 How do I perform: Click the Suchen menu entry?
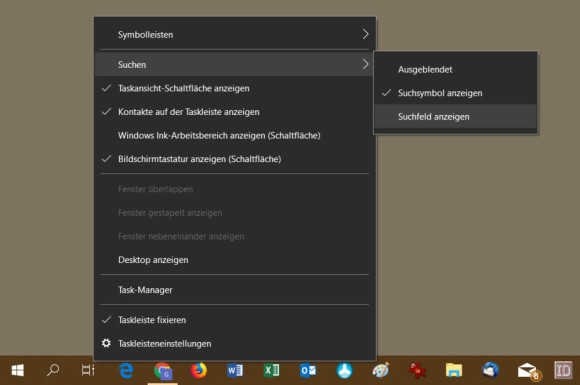(235, 64)
